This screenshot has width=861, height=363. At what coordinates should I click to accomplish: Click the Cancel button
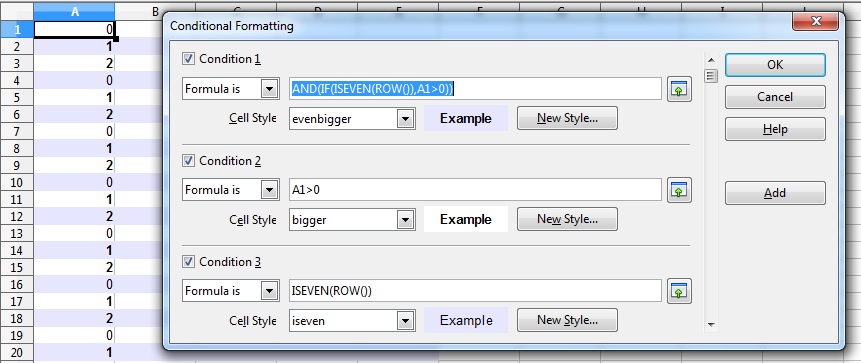pos(775,97)
